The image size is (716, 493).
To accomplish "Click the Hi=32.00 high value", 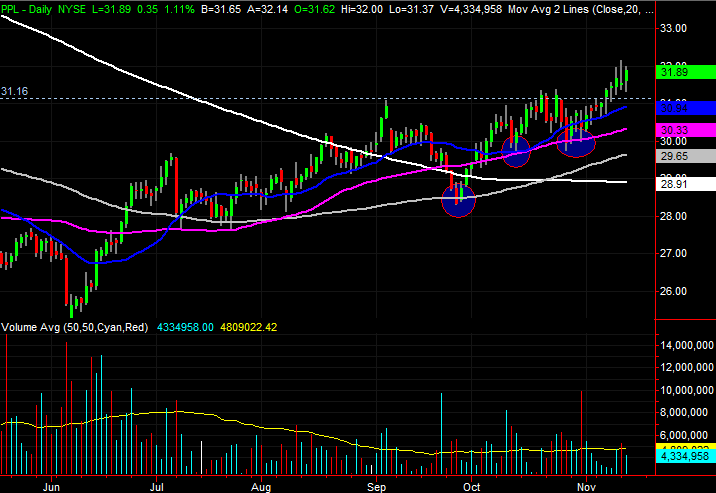I will click(x=362, y=9).
